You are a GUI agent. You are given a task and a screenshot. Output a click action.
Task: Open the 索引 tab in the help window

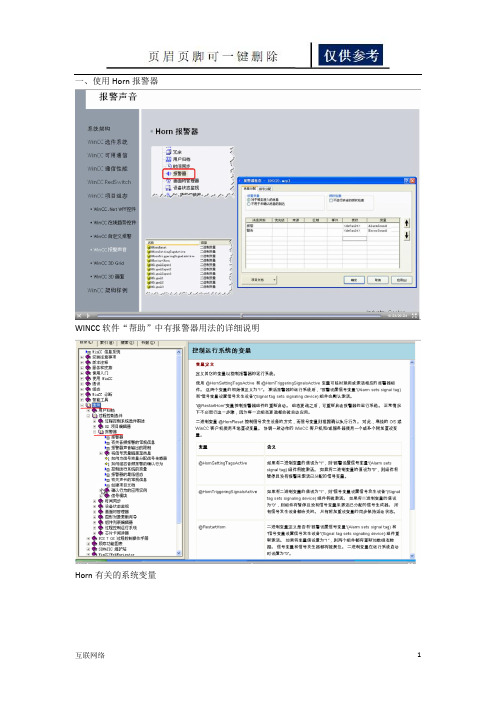(x=107, y=342)
